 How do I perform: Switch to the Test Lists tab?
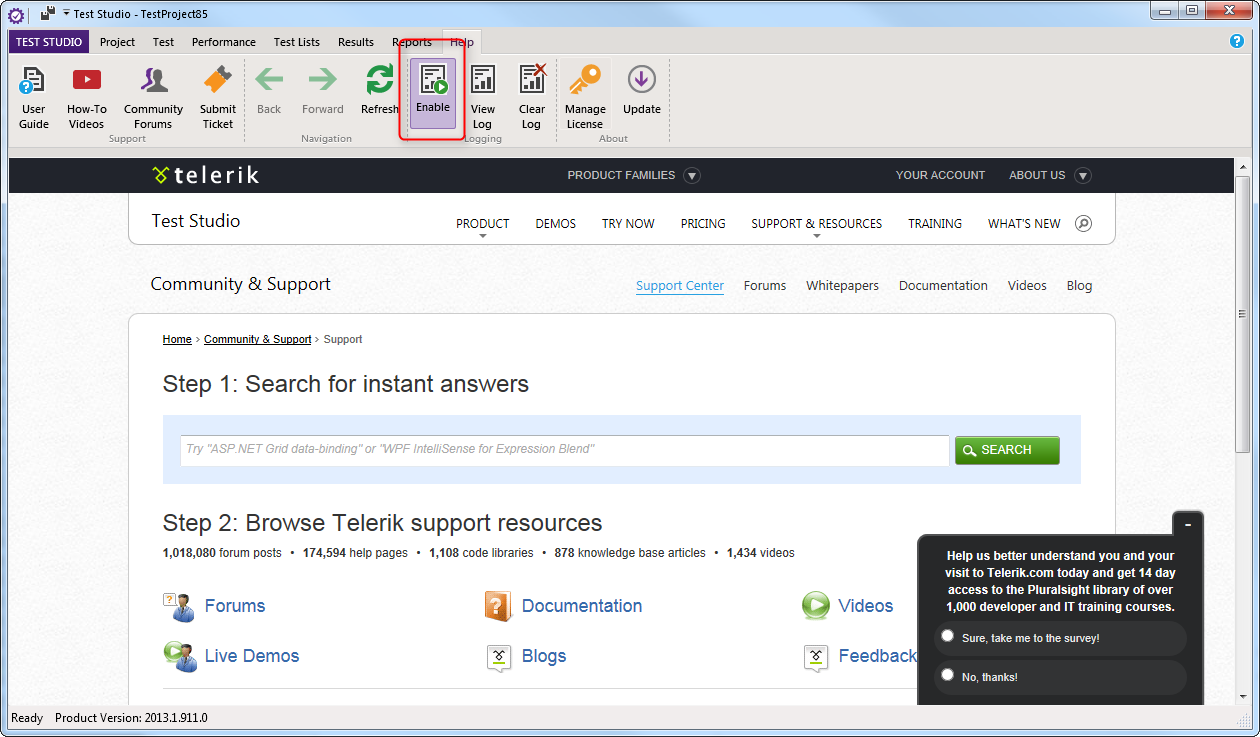pos(297,42)
